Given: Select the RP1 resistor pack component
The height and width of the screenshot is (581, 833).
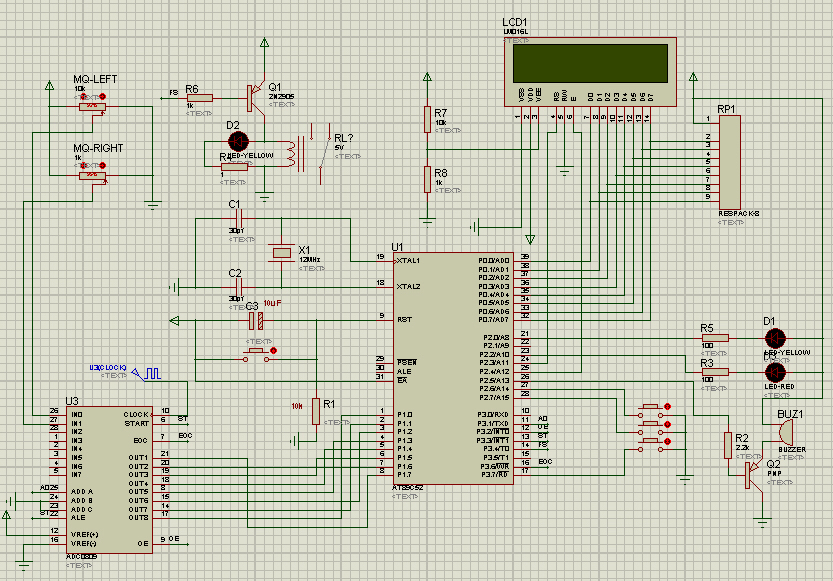Looking at the screenshot, I should (x=729, y=162).
